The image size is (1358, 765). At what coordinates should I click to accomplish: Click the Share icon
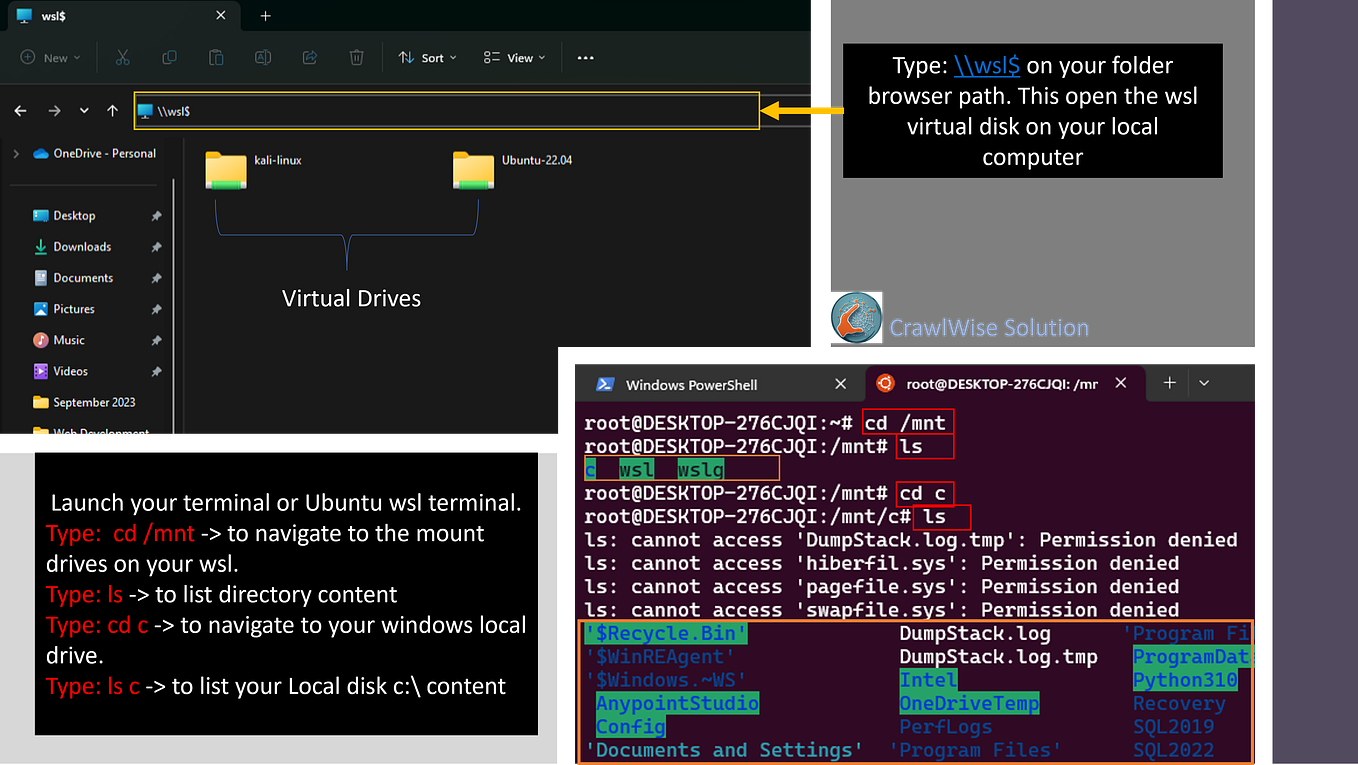(x=310, y=58)
